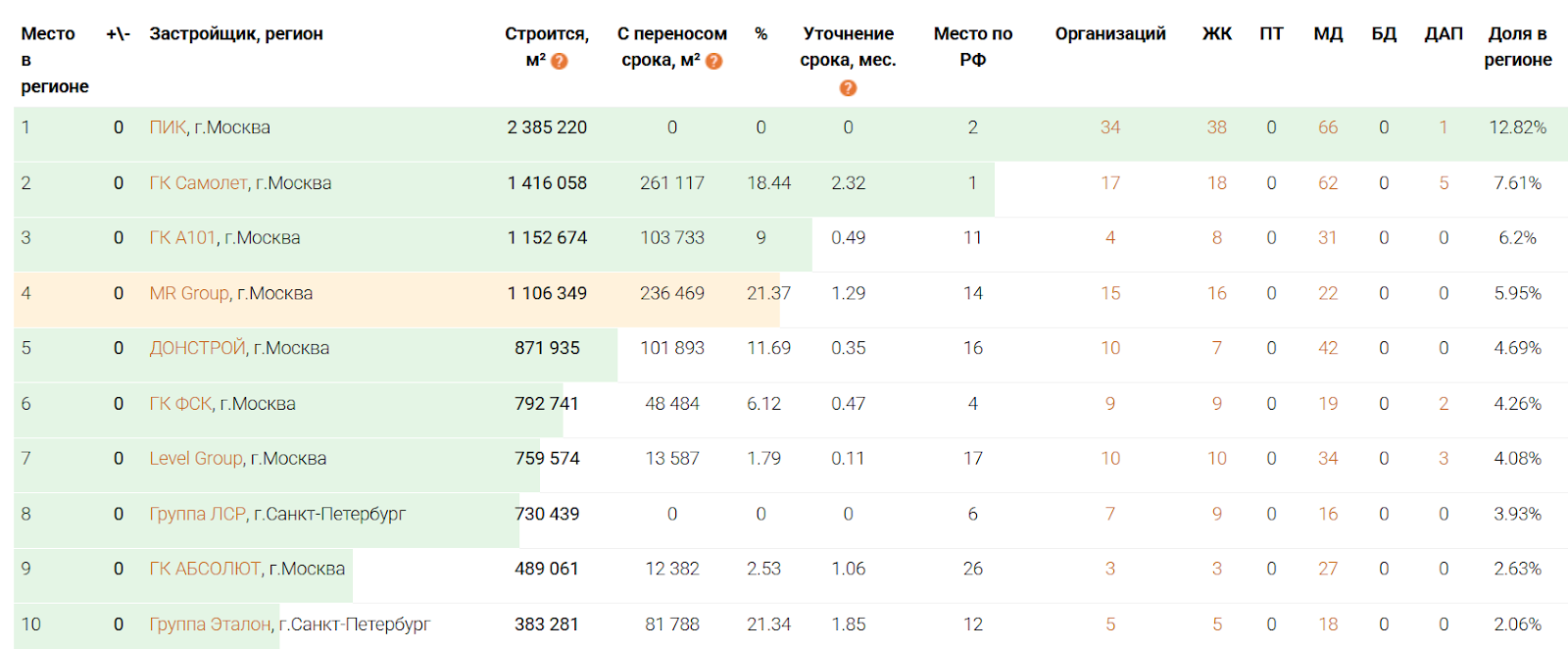Image resolution: width=1568 pixels, height=649 pixels.
Task: Click МД count 34 in Level Group row
Action: (x=1328, y=459)
